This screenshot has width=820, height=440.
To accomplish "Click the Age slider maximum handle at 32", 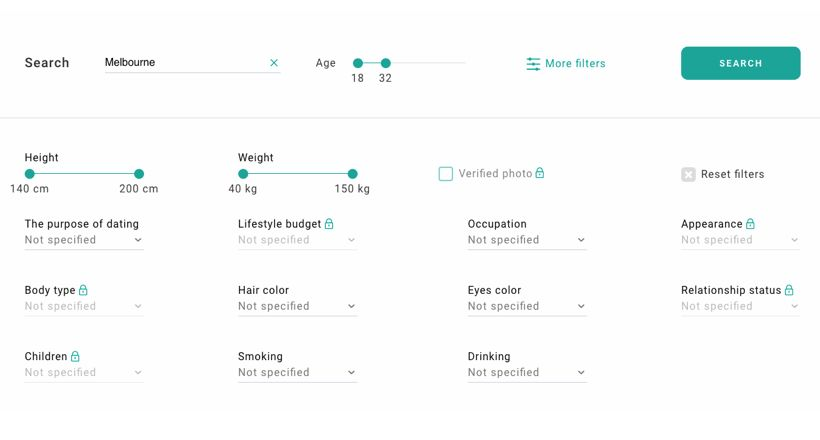I will pyautogui.click(x=385, y=63).
